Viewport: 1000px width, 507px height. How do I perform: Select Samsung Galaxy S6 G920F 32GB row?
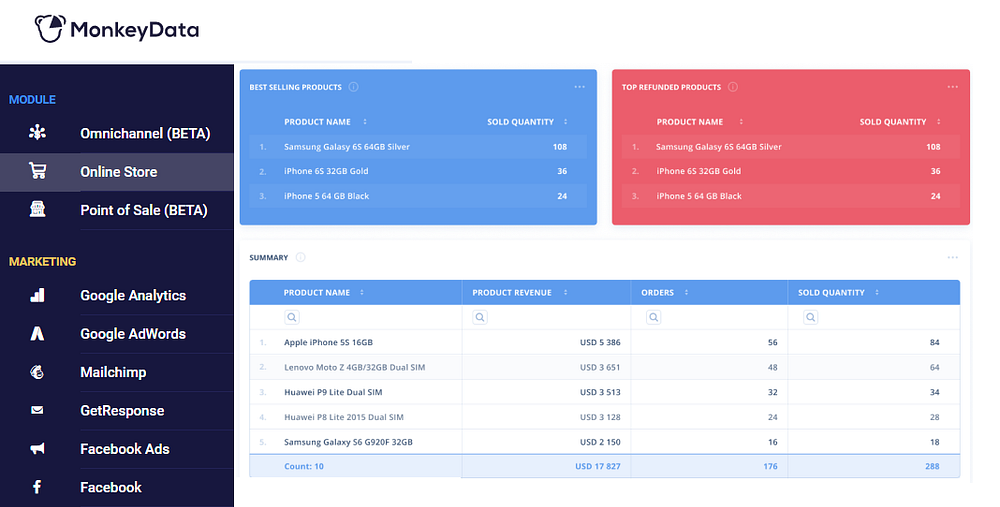[605, 442]
